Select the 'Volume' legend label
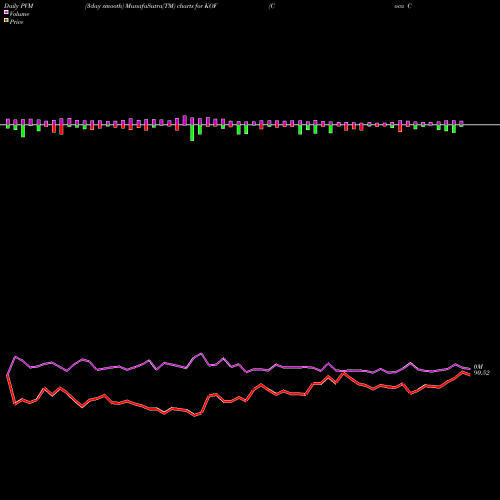The image size is (500, 500). (x=19, y=14)
